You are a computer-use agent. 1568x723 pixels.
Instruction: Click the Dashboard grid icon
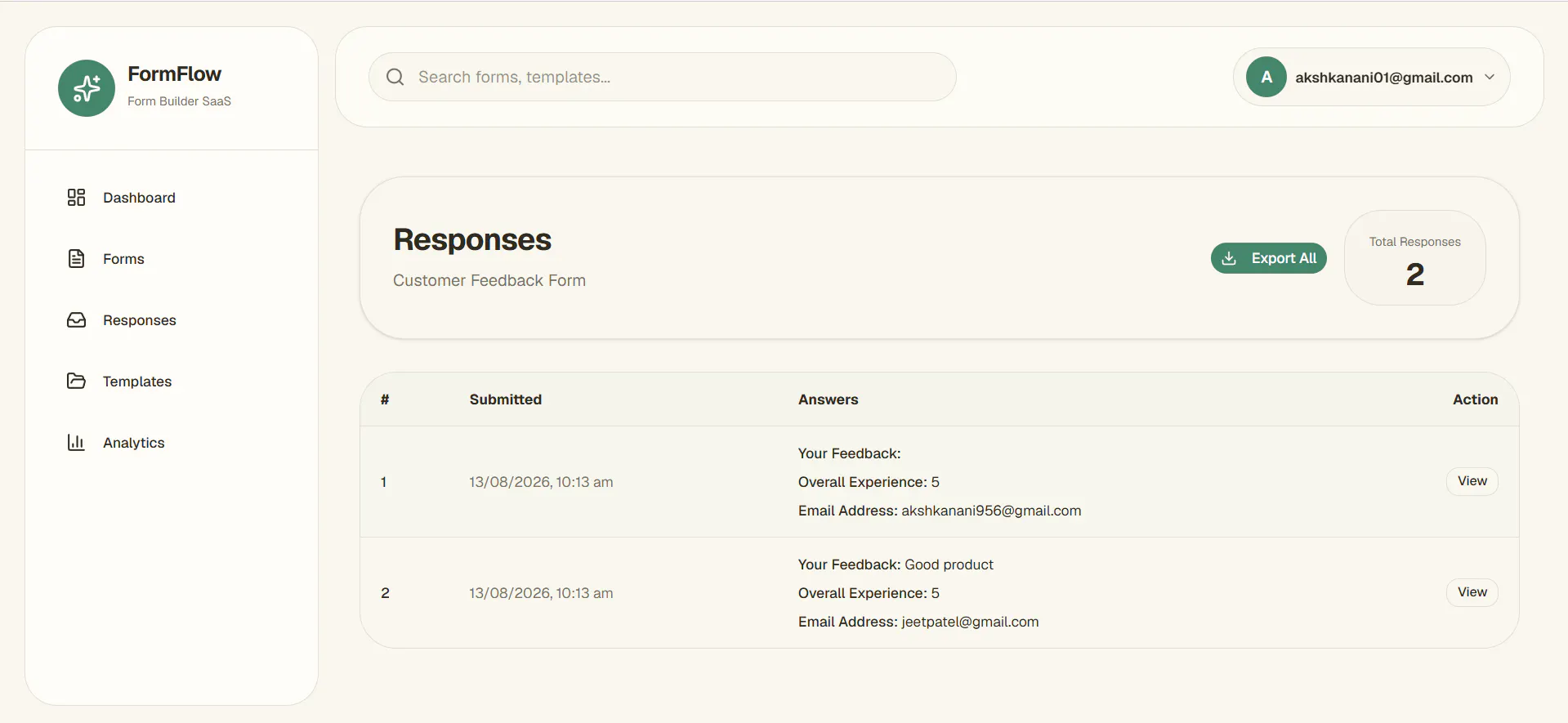(76, 198)
